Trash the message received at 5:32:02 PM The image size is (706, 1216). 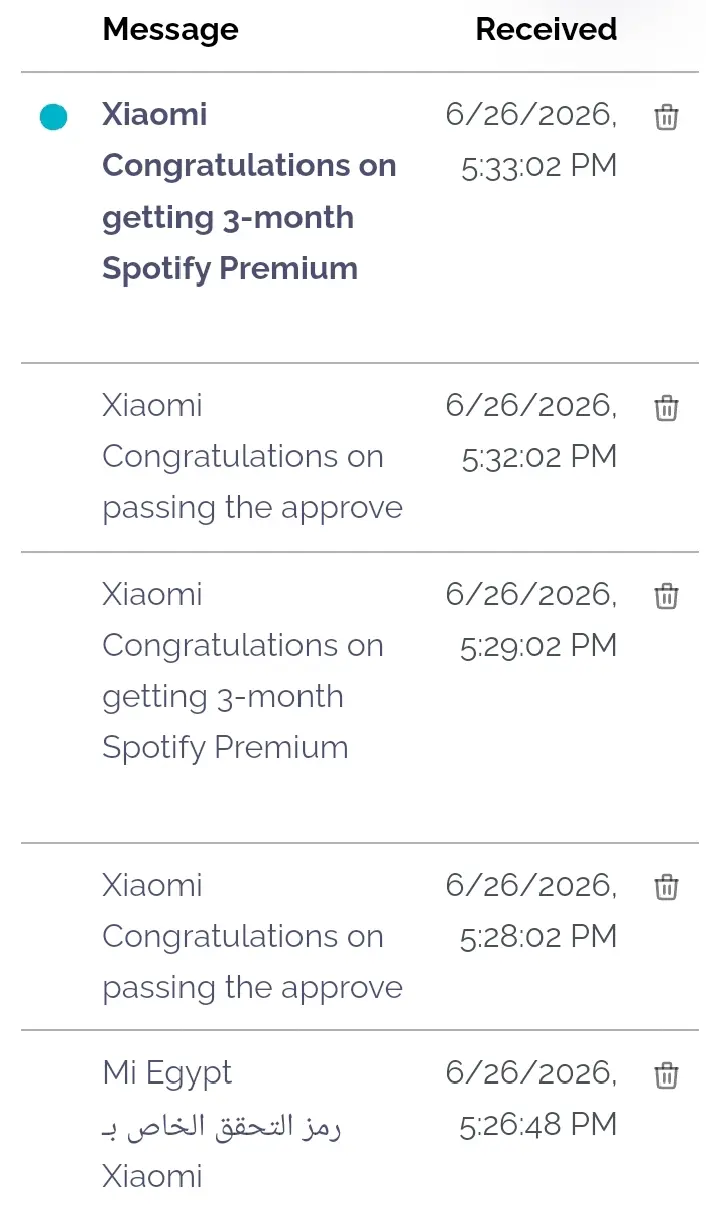[x=666, y=408]
